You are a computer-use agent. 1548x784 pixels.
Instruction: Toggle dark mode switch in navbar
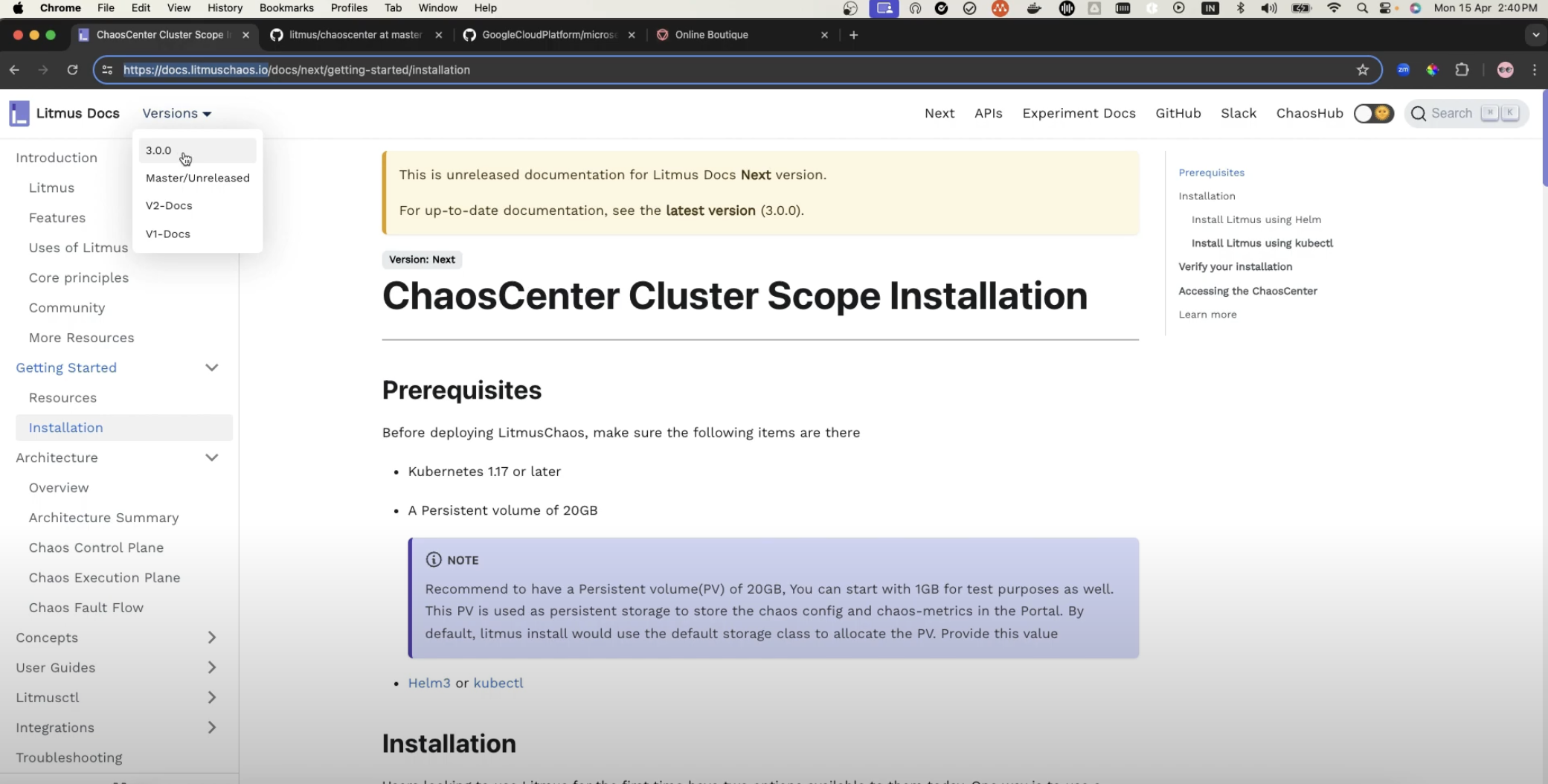point(1373,114)
